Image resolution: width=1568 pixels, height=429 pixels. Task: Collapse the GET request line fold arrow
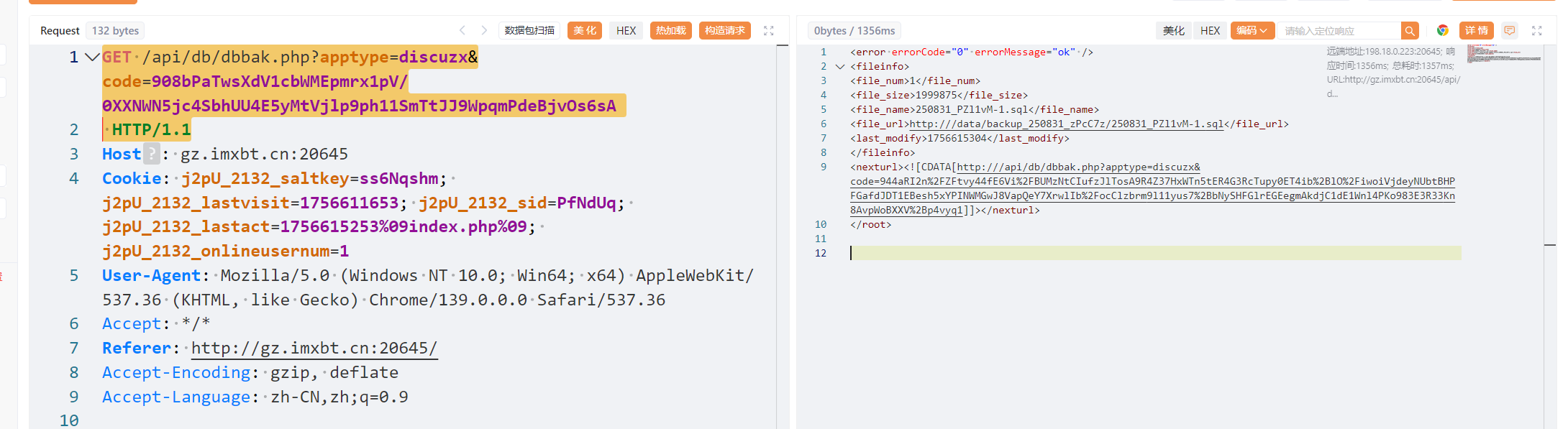pyautogui.click(x=92, y=57)
